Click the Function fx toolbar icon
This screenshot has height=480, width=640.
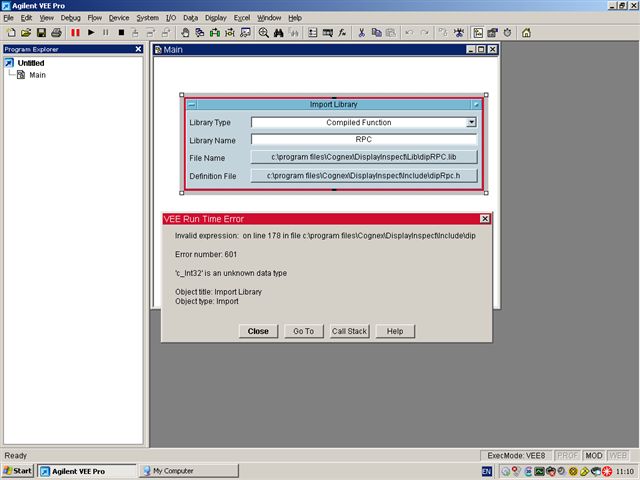(341, 33)
